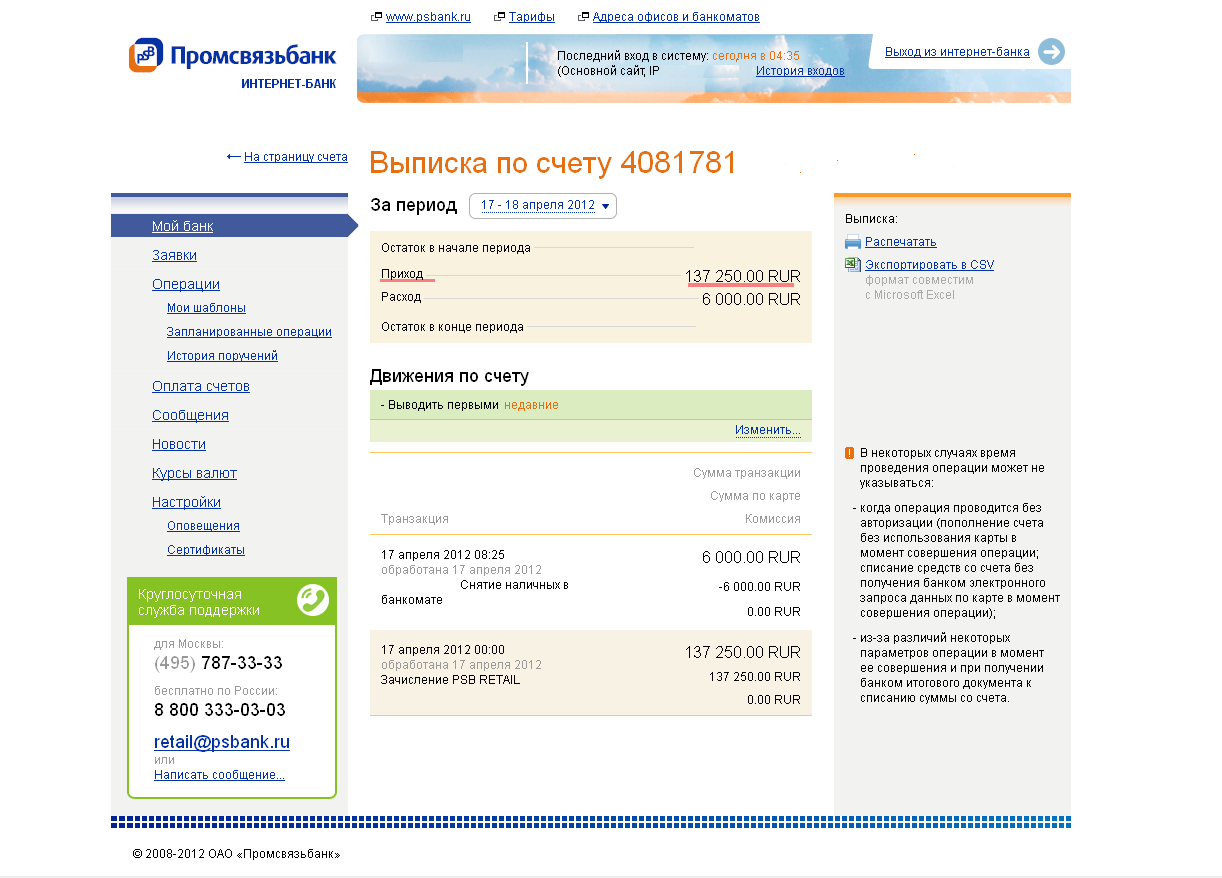
Task: Click the external-link icon before Тарифы
Action: point(499,17)
